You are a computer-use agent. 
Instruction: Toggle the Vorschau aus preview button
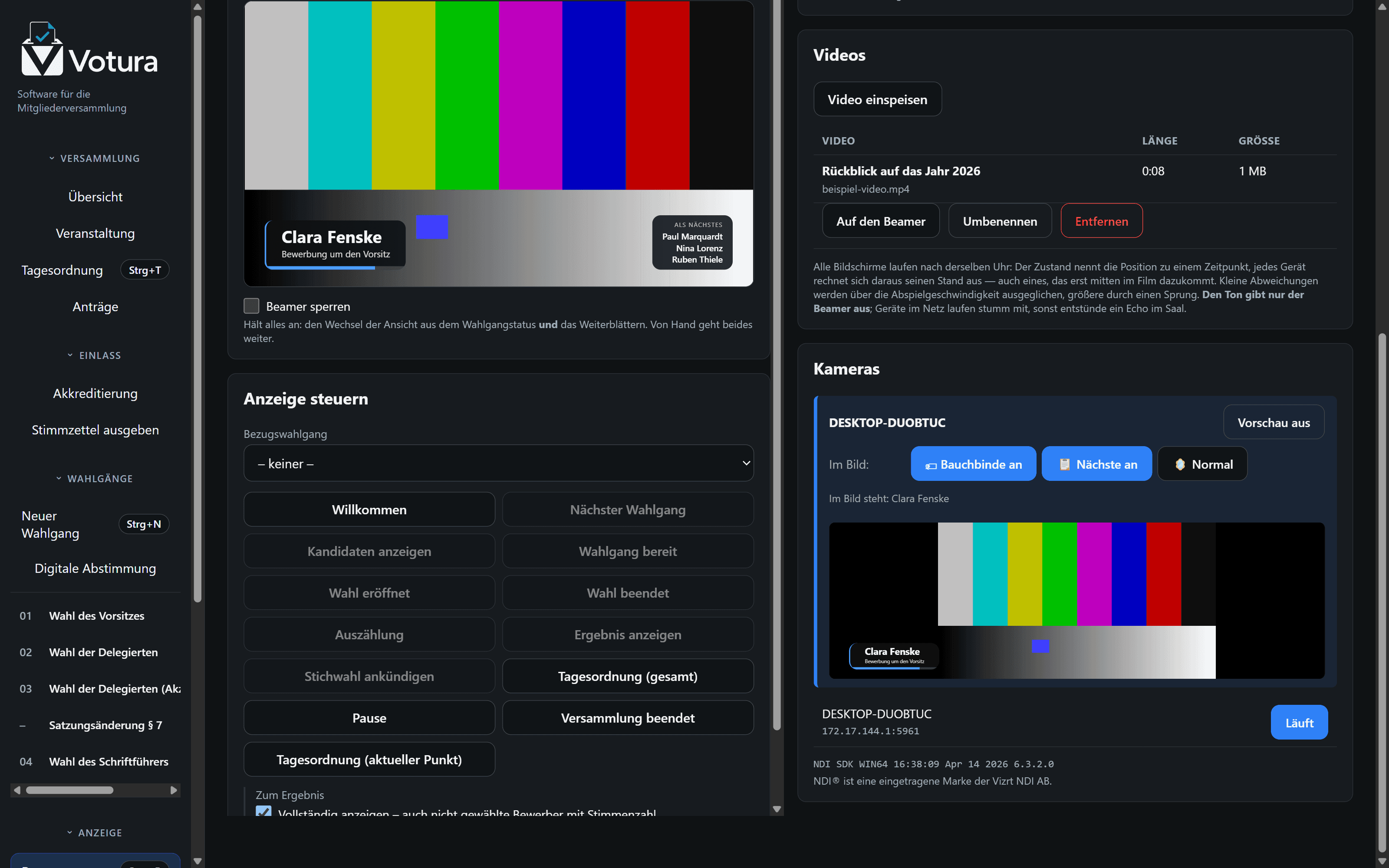[x=1273, y=423]
